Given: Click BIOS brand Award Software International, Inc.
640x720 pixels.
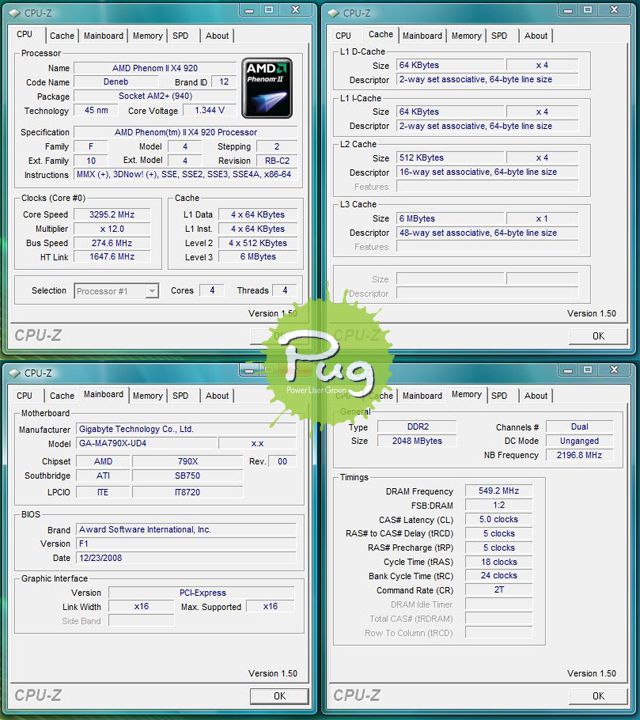Looking at the screenshot, I should click(x=185, y=529).
